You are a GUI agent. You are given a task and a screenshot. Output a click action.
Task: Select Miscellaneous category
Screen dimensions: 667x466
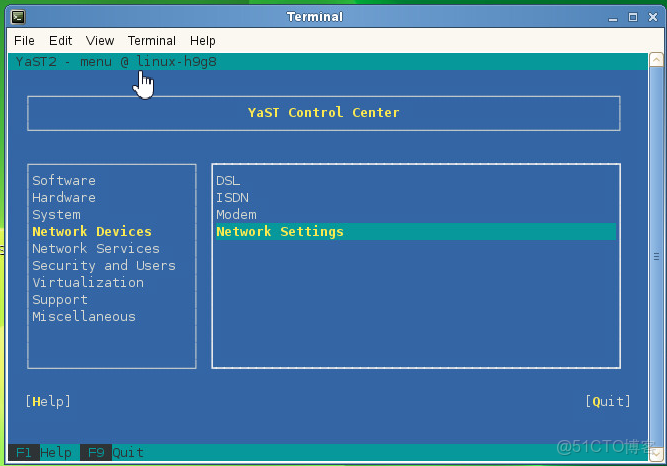pos(84,317)
